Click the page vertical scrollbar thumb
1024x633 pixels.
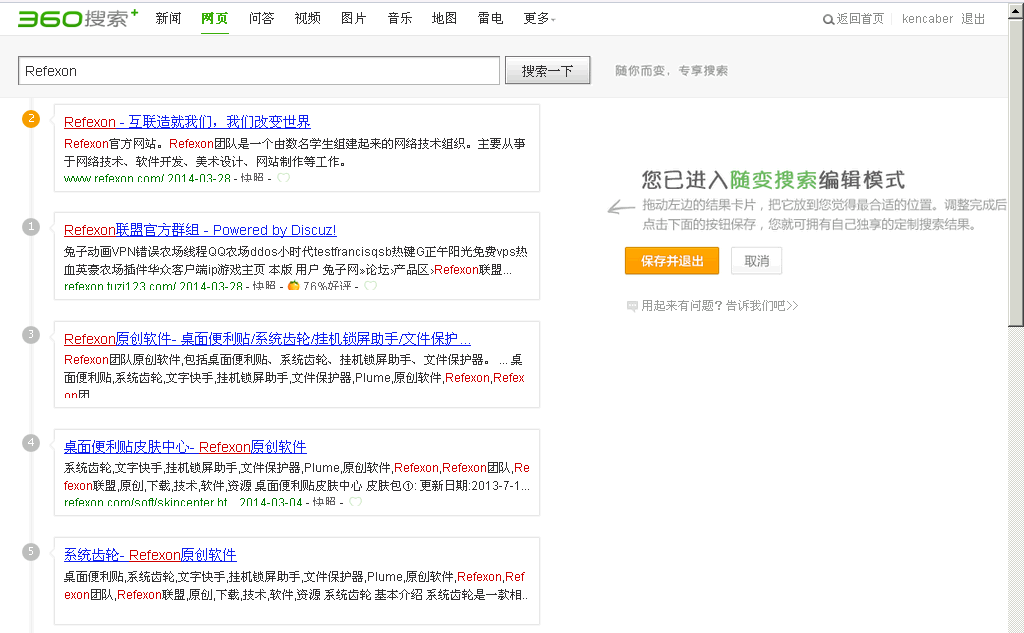tap(1016, 172)
